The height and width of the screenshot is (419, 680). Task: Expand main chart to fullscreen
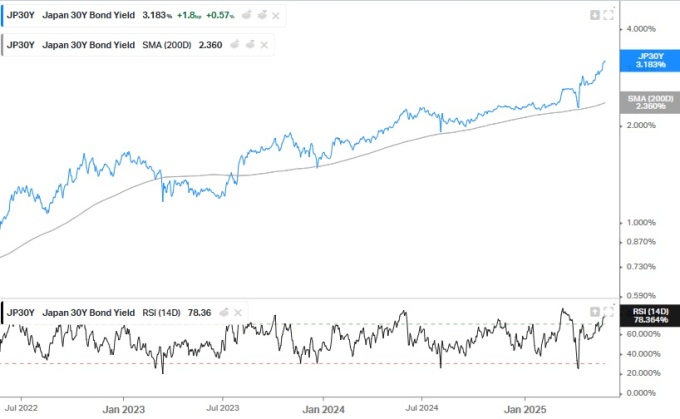[608, 15]
